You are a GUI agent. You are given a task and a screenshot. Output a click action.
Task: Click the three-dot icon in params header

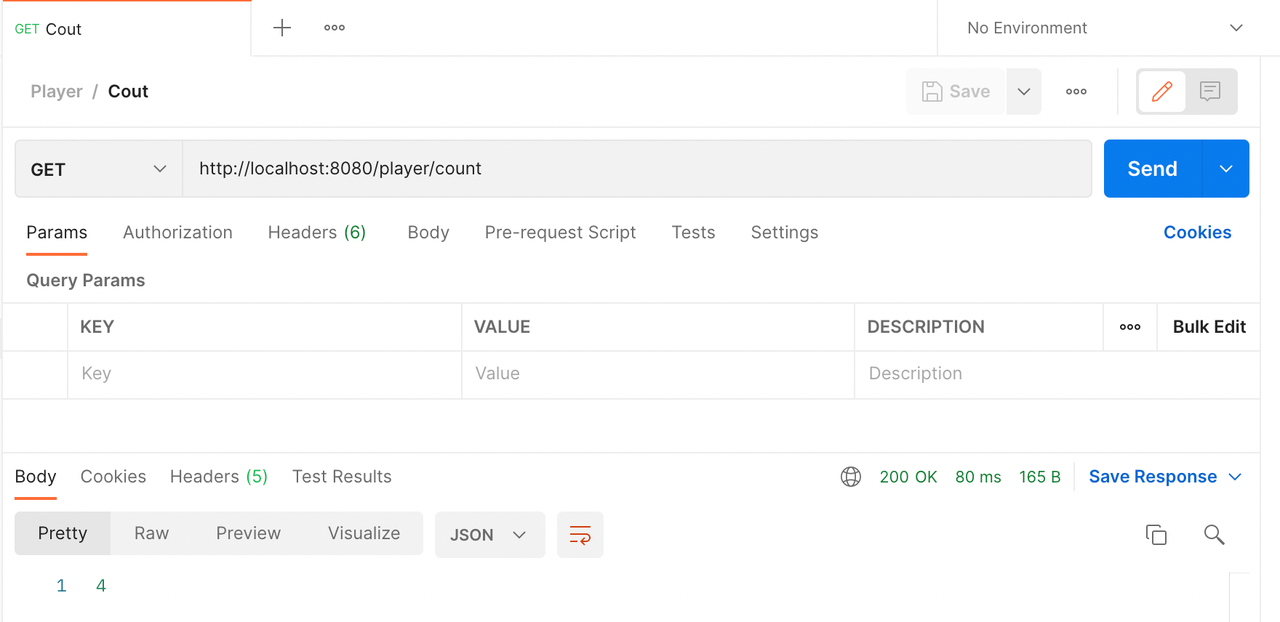click(x=1130, y=326)
